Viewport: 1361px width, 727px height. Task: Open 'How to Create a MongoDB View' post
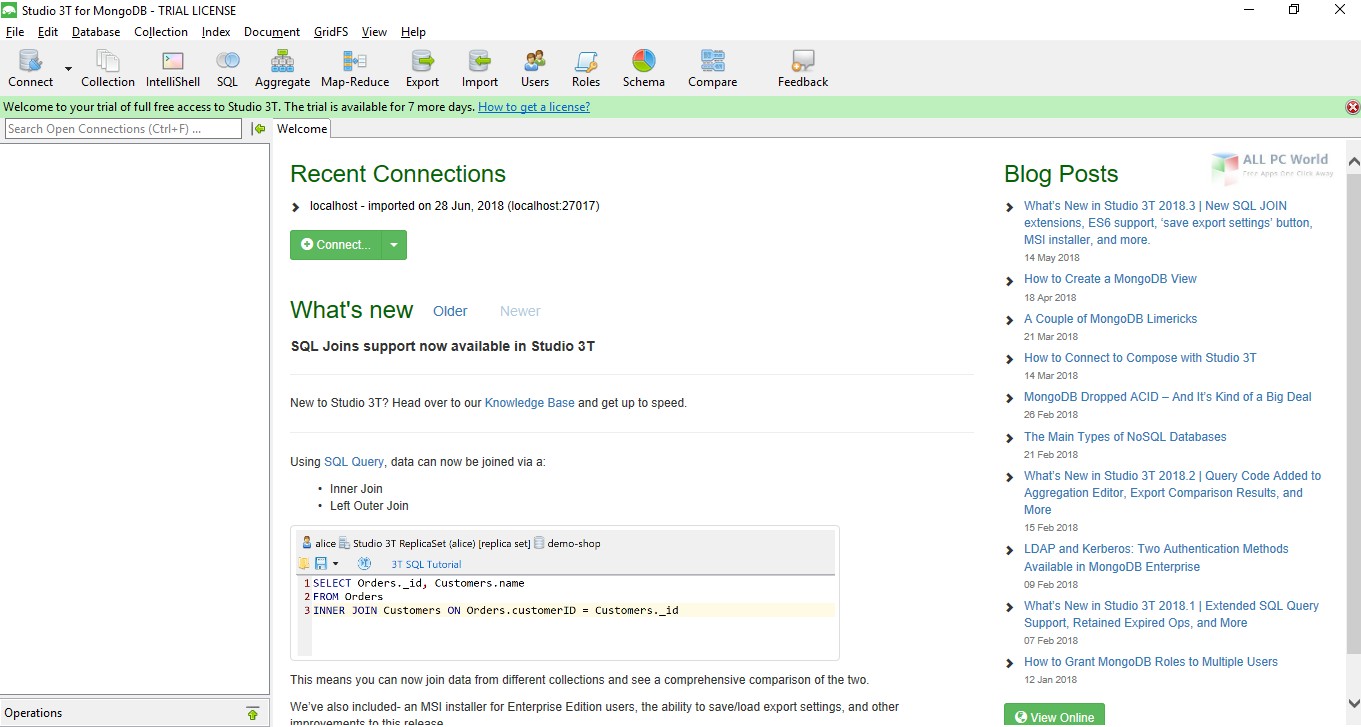[x=1110, y=279]
